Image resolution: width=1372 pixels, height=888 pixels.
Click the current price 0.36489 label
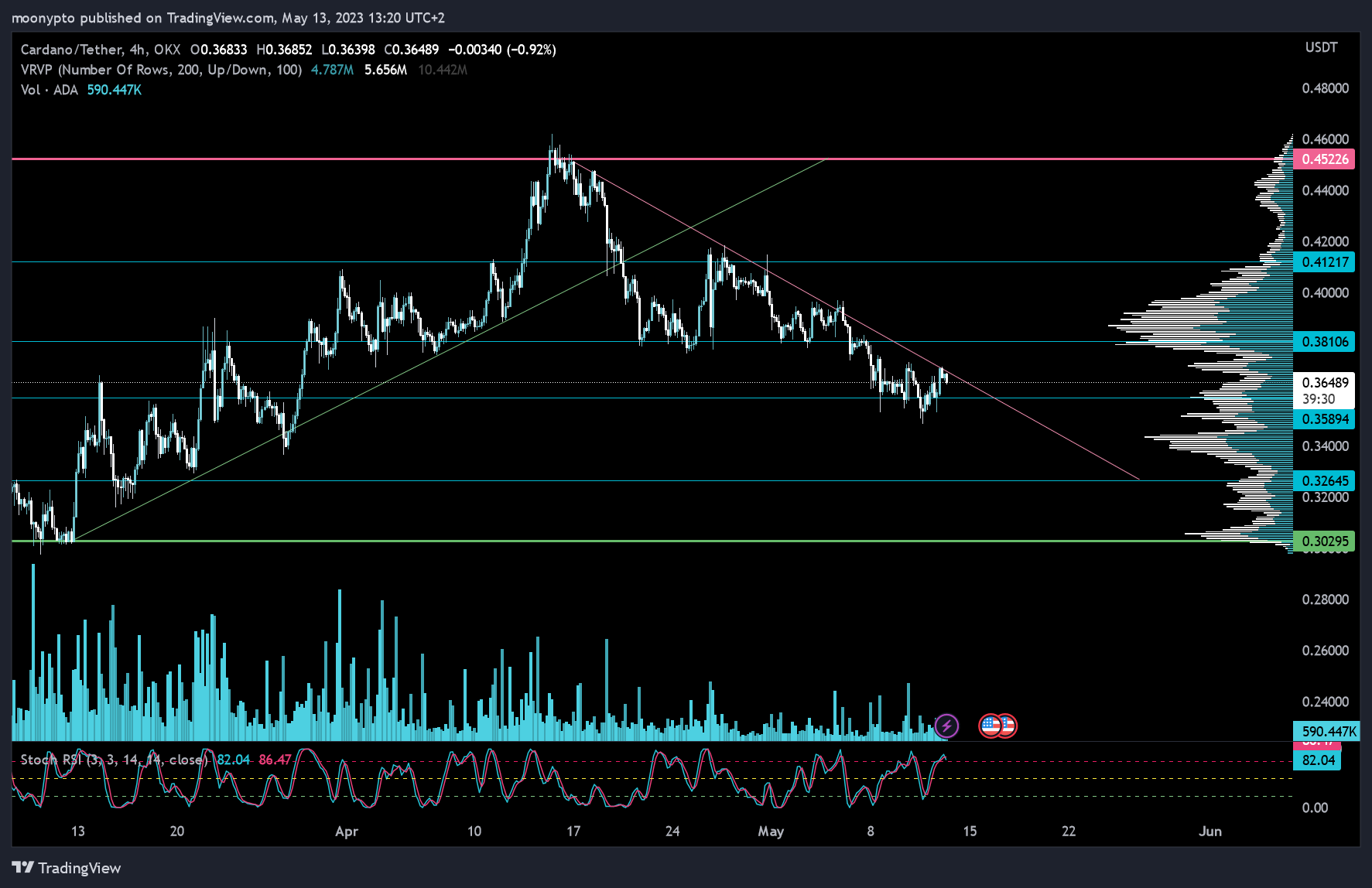1324,382
